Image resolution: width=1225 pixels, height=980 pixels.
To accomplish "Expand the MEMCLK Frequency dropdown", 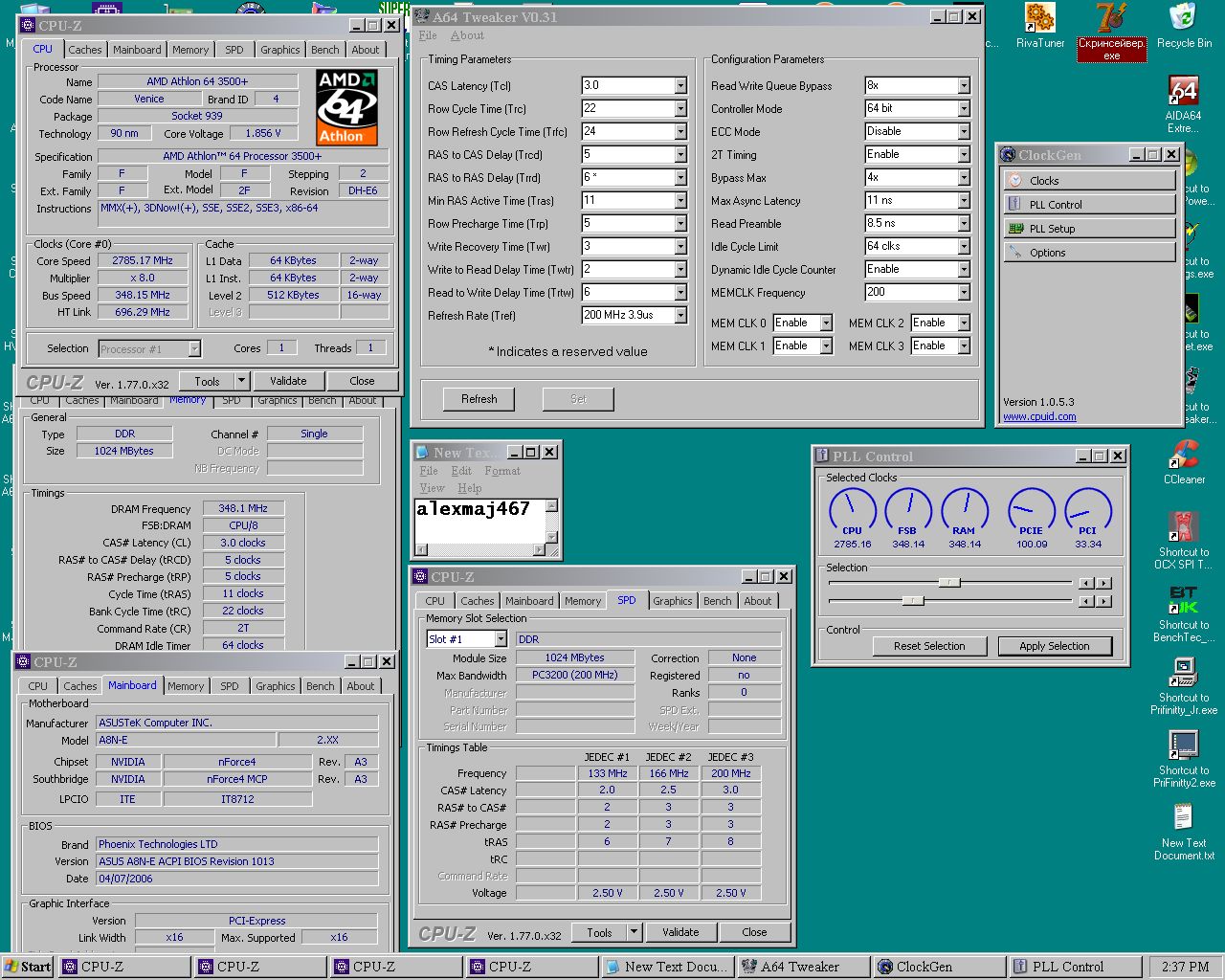I will (x=964, y=292).
